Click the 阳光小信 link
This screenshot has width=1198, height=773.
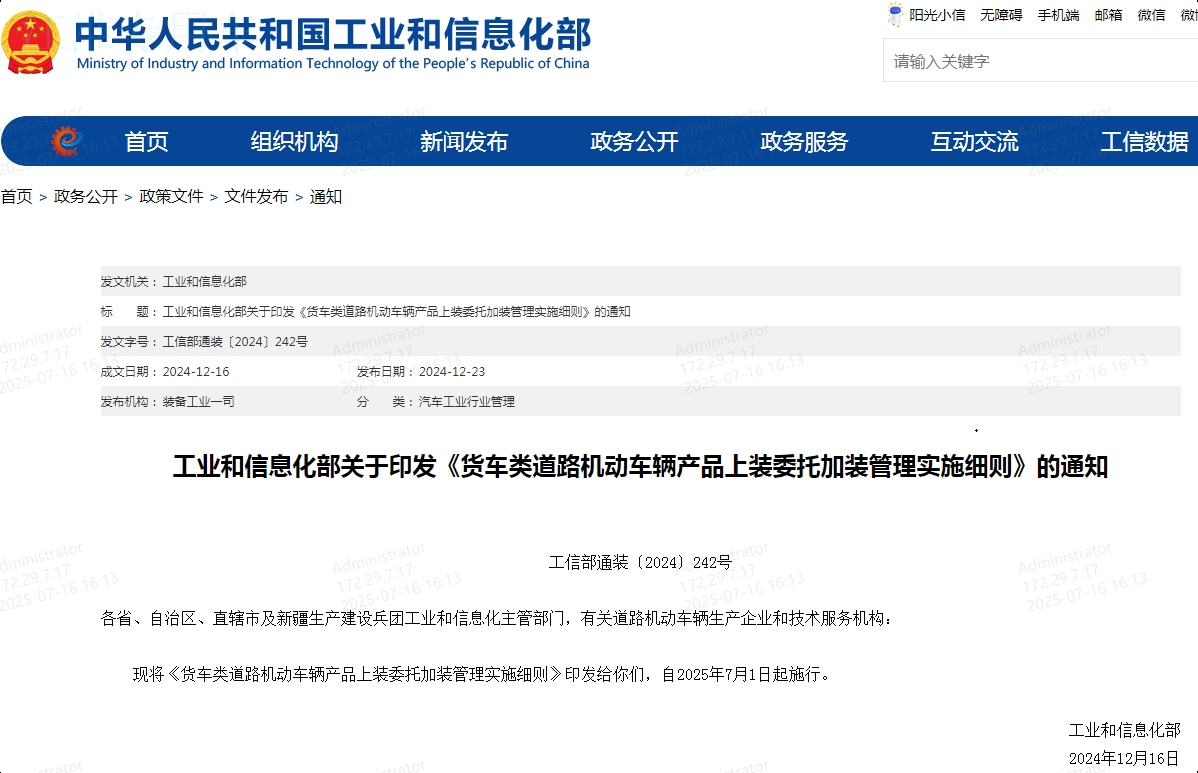click(937, 15)
